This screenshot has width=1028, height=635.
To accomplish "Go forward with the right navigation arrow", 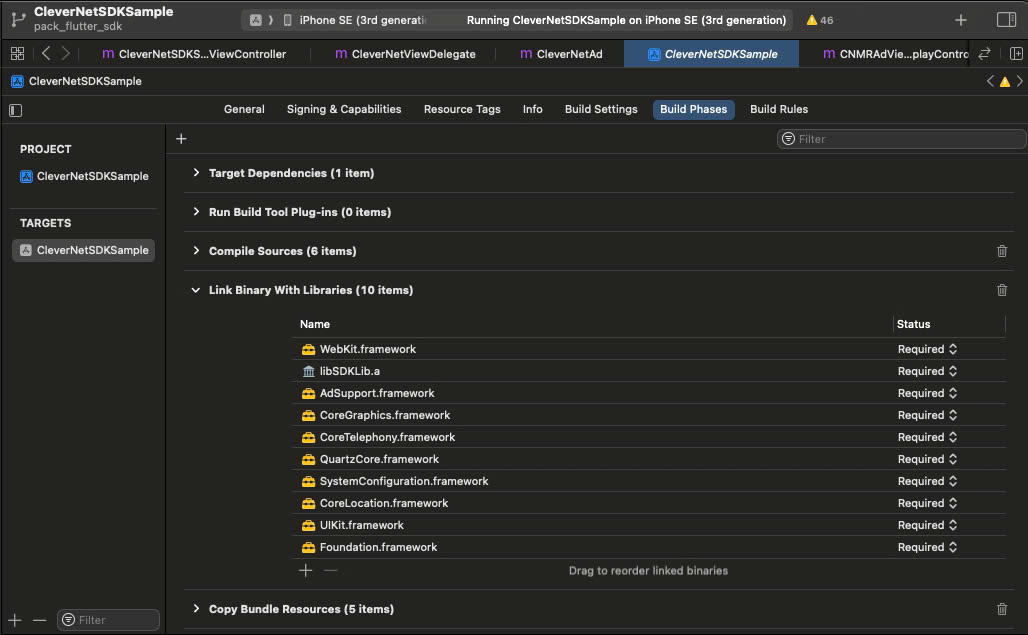I will [x=66, y=54].
